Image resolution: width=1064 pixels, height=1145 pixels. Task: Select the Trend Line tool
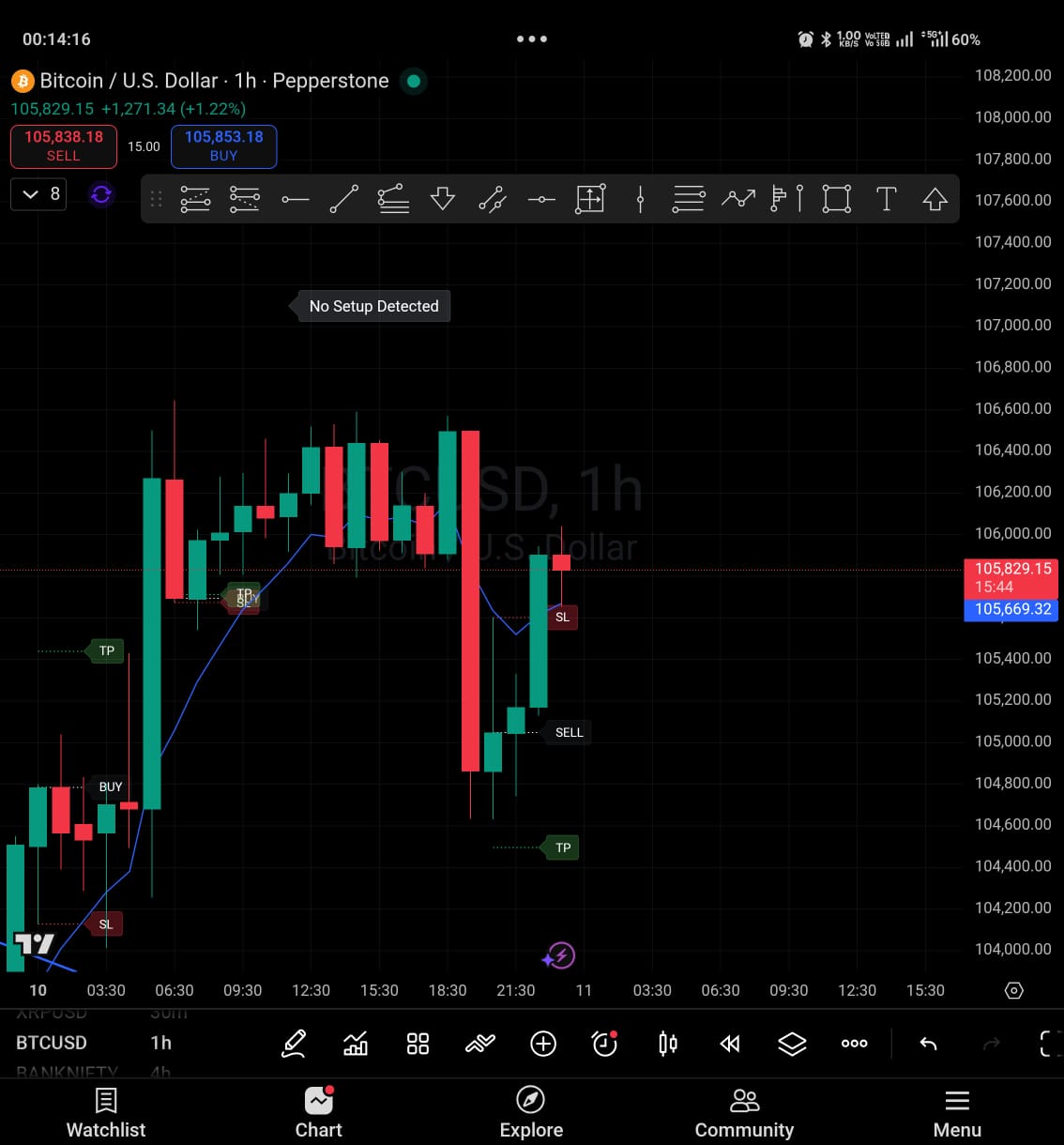[x=343, y=199]
